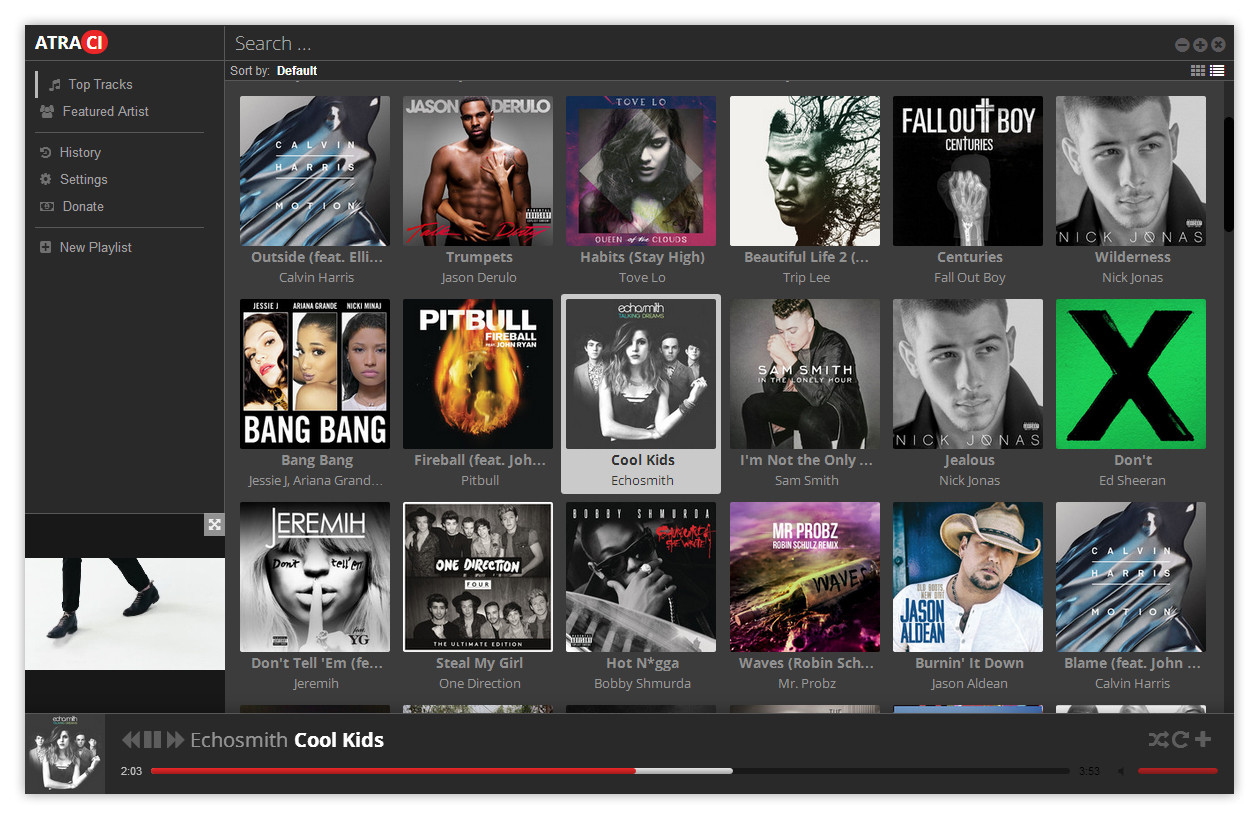Play Blame by Calvin Harris
The image size is (1259, 819).
coord(1131,577)
